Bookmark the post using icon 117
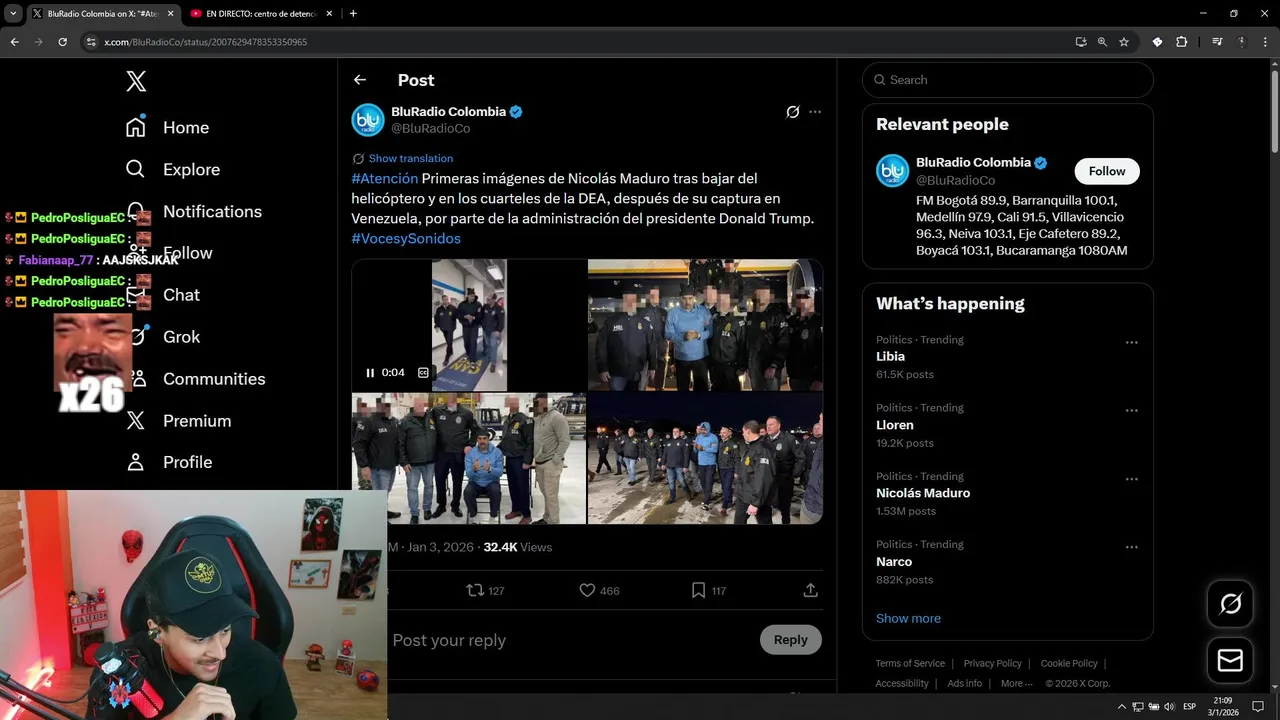The width and height of the screenshot is (1280, 720). tap(698, 590)
